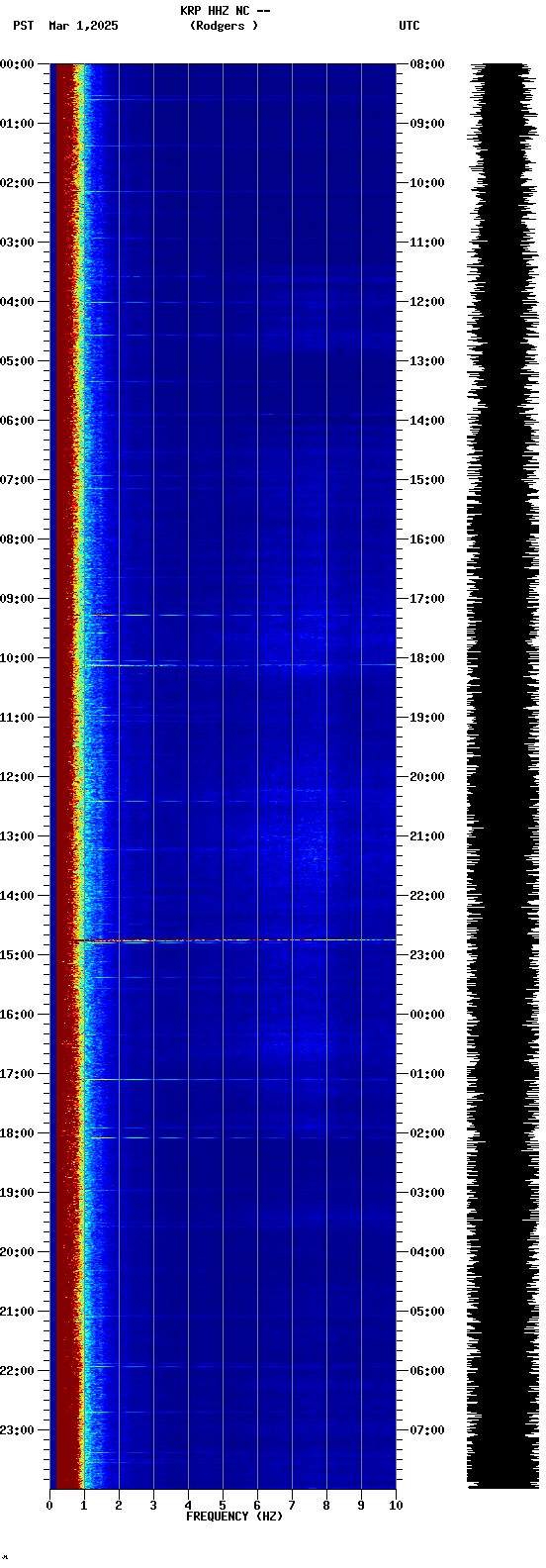
Task: Click the 5 Hz frequency tick label
Action: tap(223, 1506)
